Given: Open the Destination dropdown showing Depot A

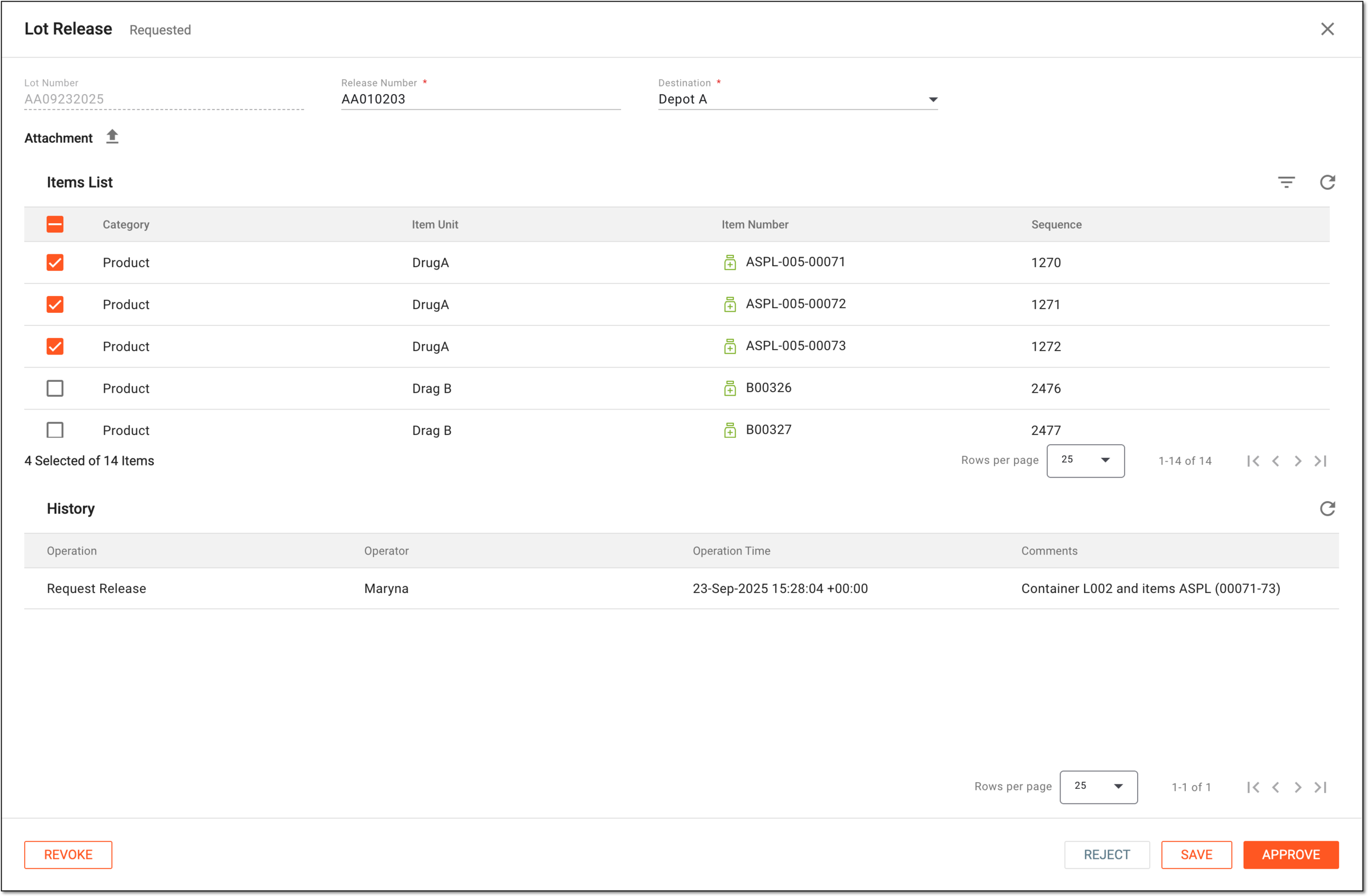Looking at the screenshot, I should click(798, 100).
